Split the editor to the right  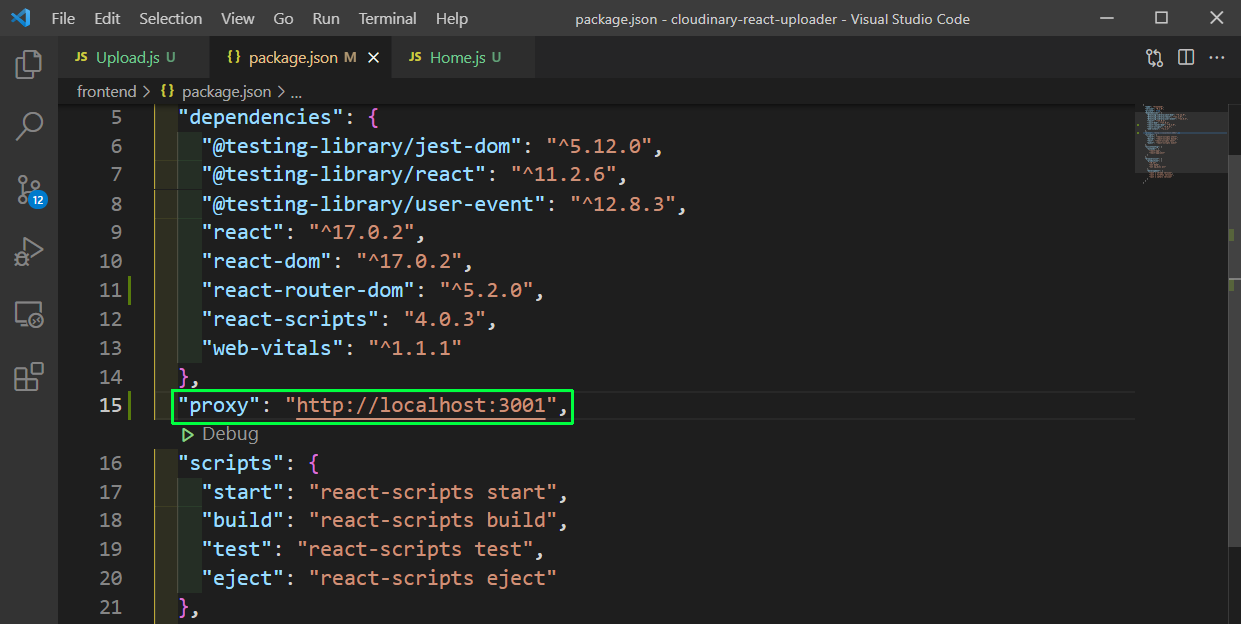click(x=1186, y=58)
